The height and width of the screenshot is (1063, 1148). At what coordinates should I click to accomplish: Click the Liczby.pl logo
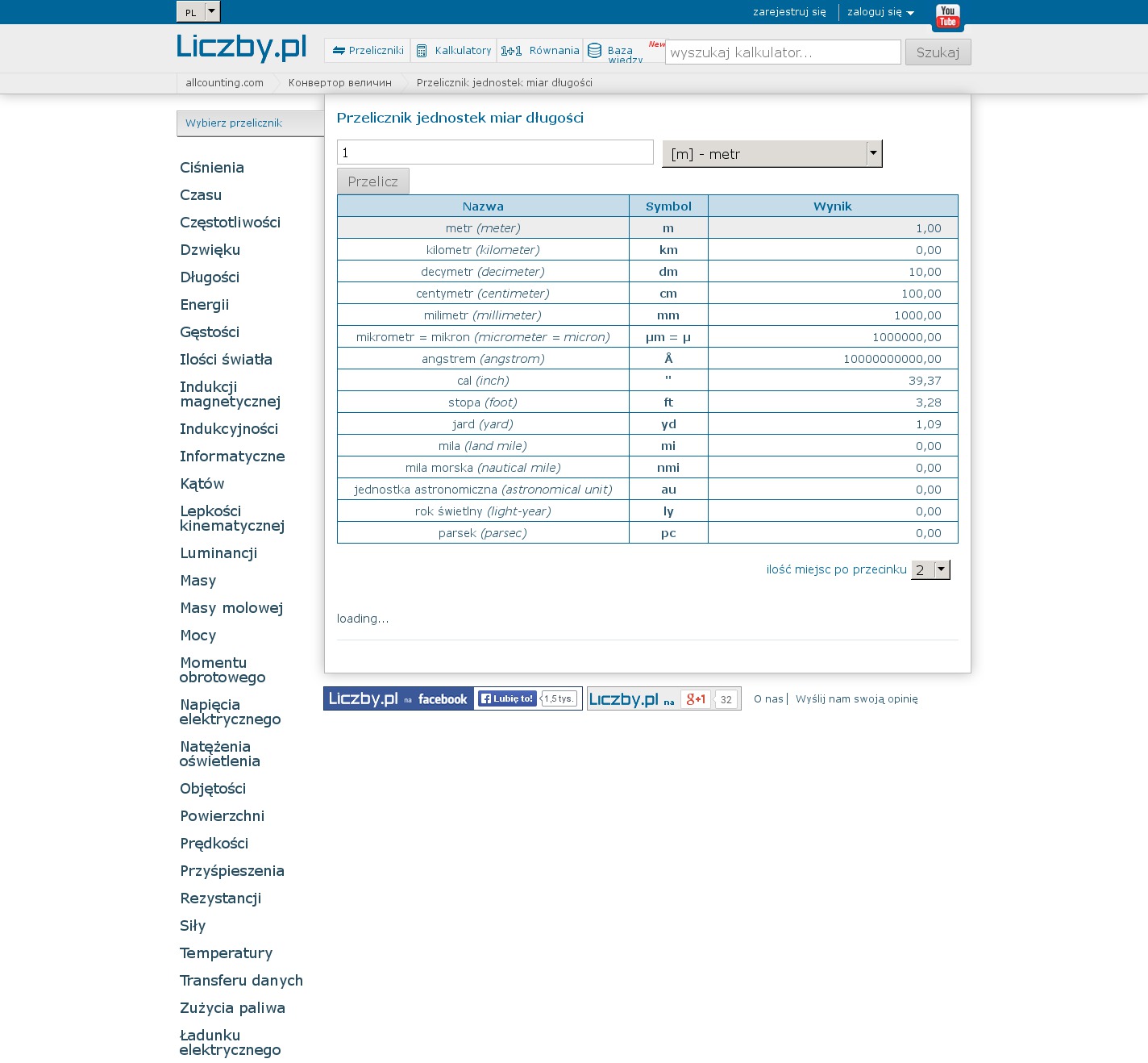click(x=241, y=48)
